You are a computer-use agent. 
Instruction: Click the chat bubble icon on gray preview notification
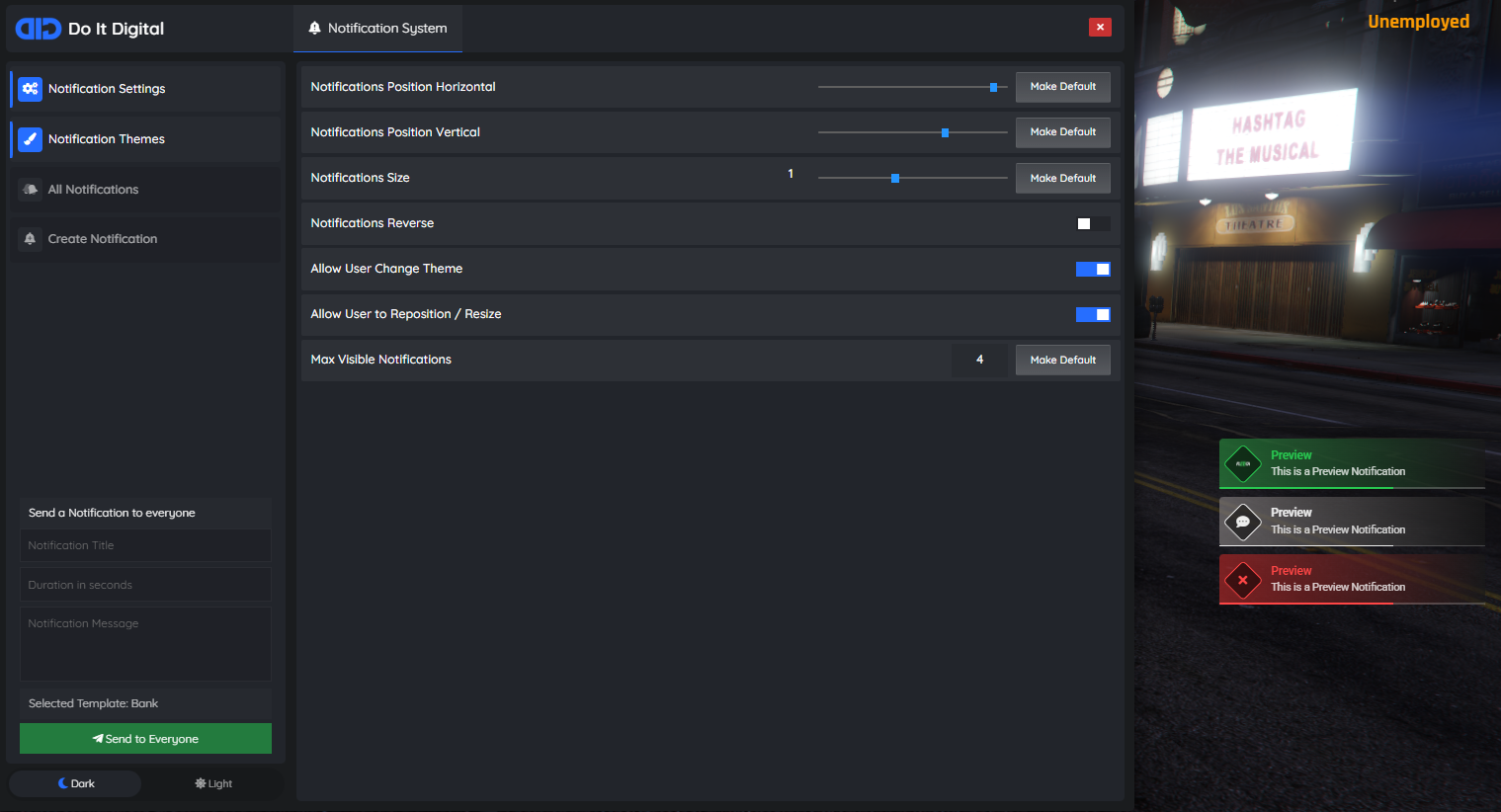1242,522
